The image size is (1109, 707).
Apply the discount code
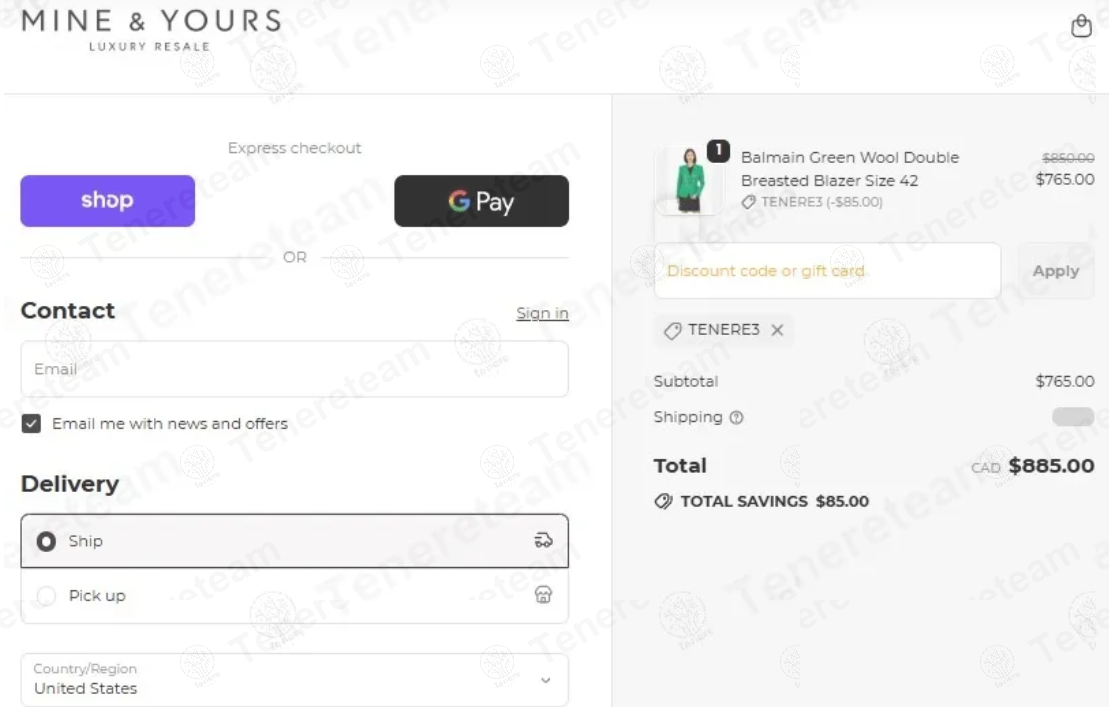coord(1055,271)
